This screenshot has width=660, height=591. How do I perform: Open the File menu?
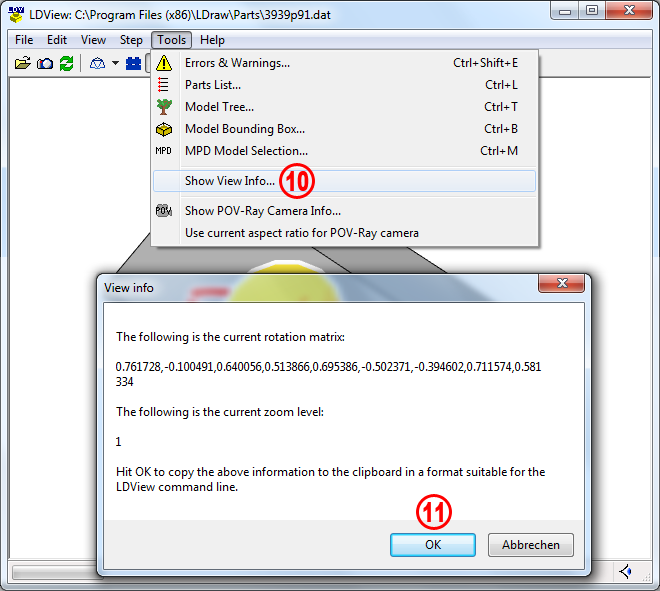click(x=24, y=40)
